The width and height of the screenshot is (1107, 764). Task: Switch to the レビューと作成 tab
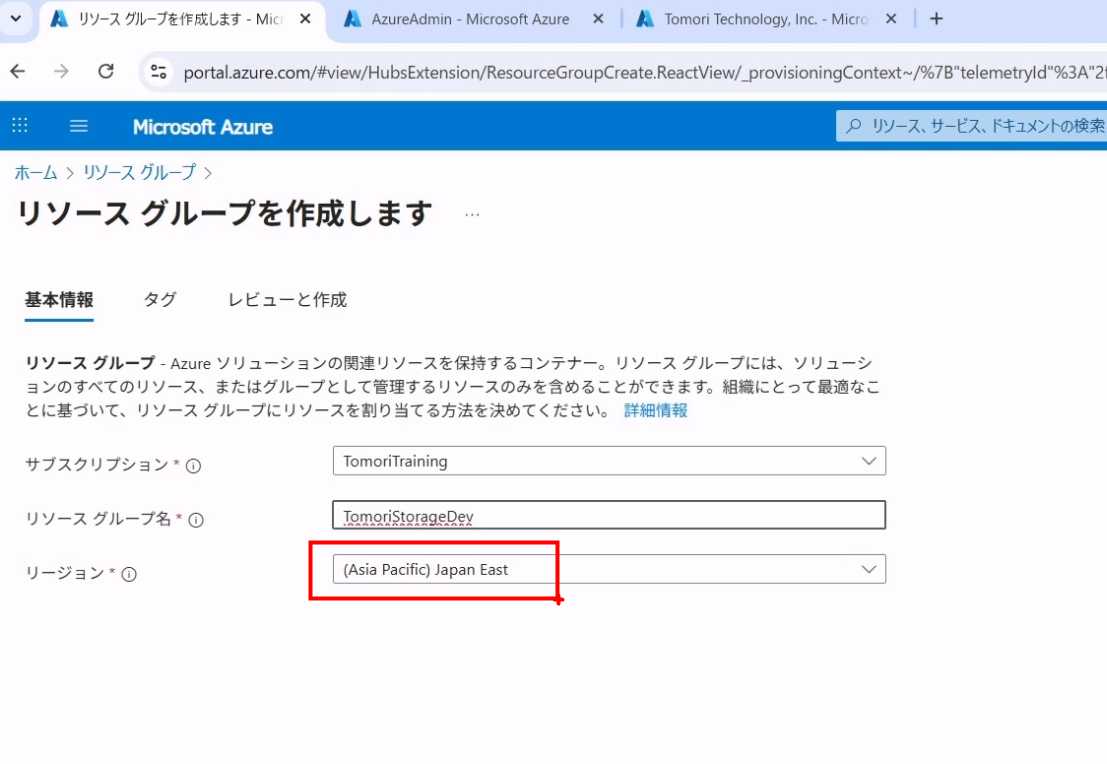[287, 300]
